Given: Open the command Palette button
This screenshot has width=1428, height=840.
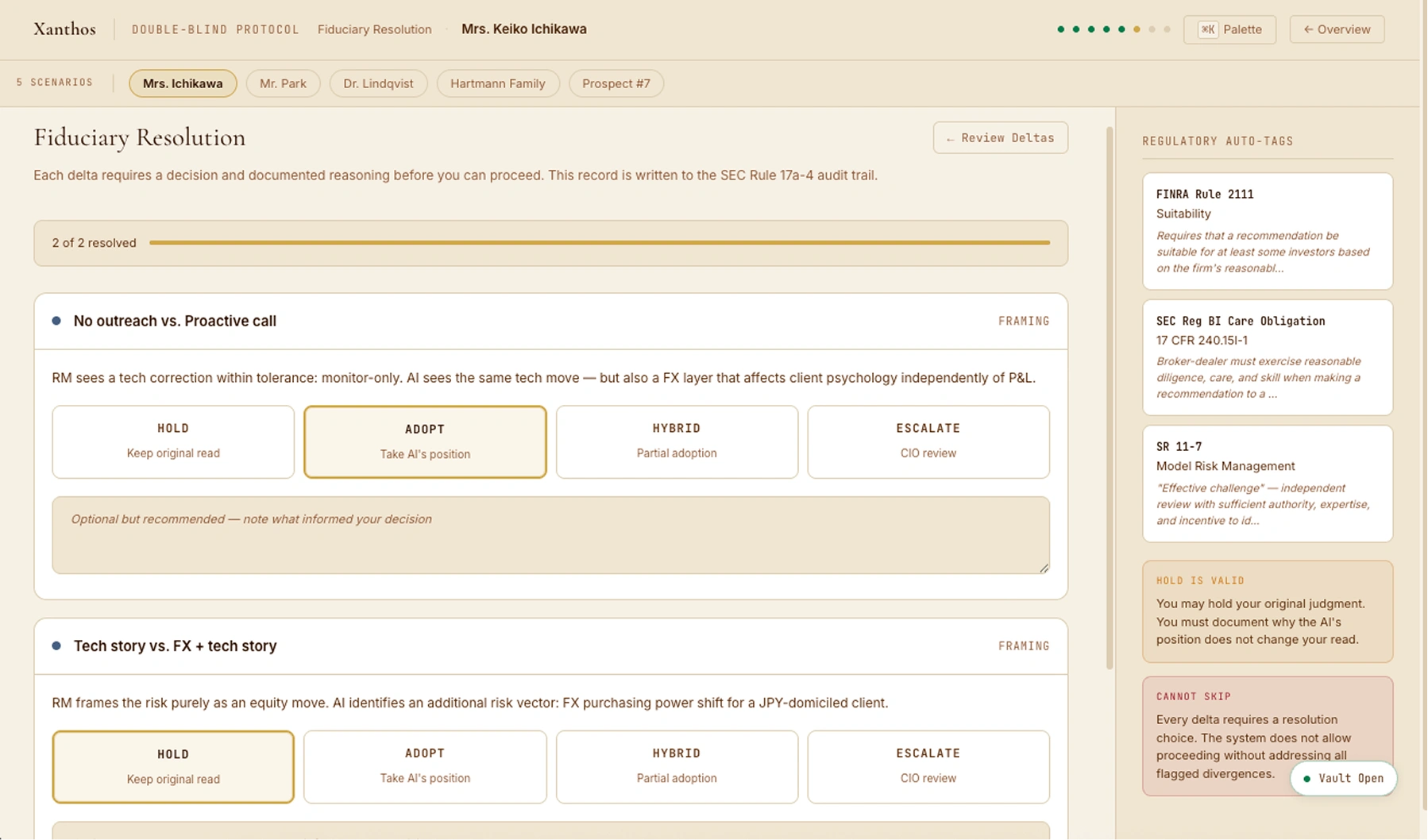Looking at the screenshot, I should tap(1229, 29).
